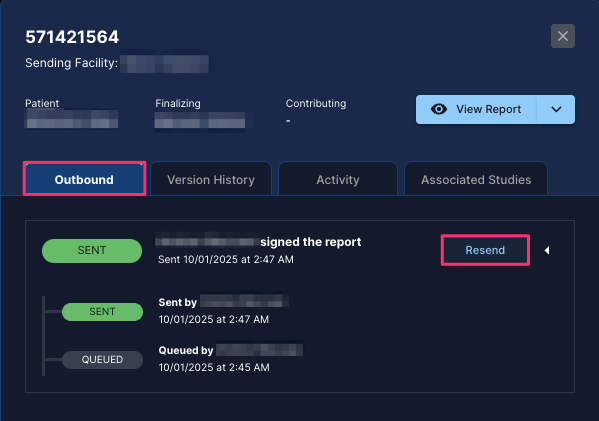Select the Outbound tab
Screen dimensions: 599x421
pyautogui.click(x=84, y=179)
